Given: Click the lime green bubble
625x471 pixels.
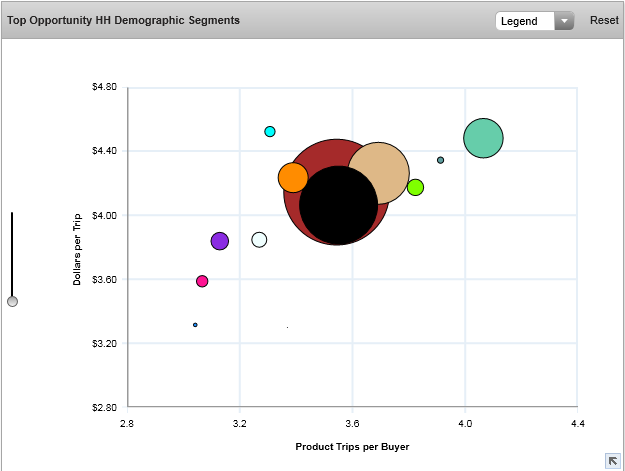Looking at the screenshot, I should 415,187.
